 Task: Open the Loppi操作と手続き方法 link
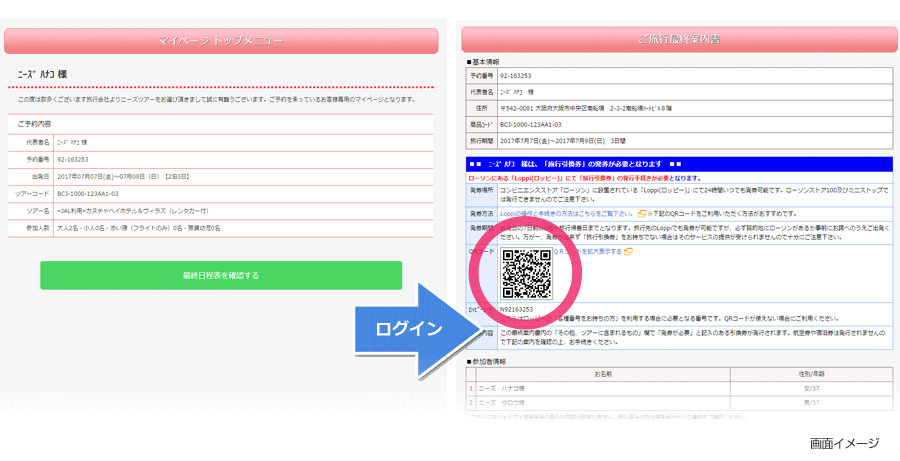(x=567, y=214)
